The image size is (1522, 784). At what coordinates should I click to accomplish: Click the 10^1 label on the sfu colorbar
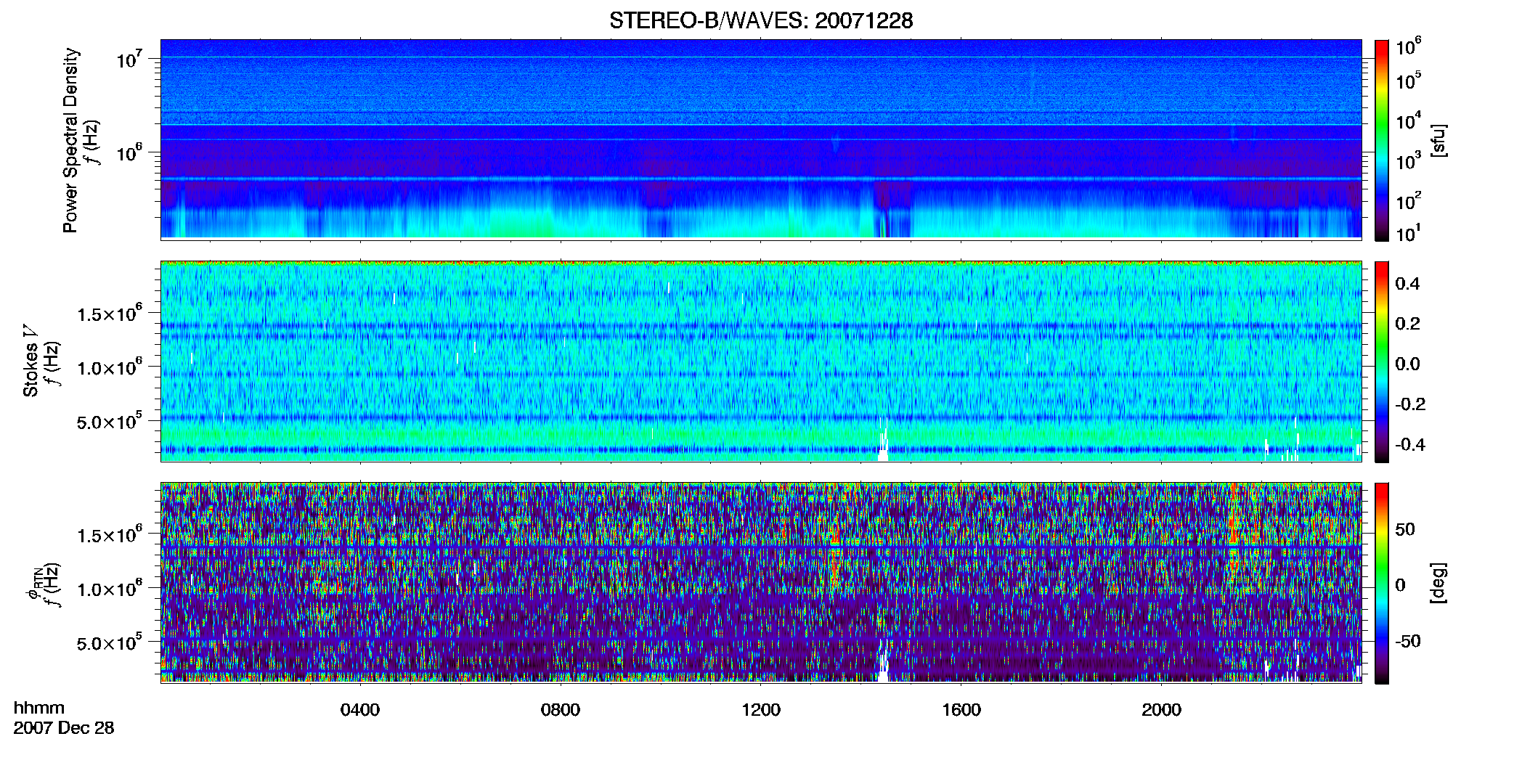pos(1409,234)
